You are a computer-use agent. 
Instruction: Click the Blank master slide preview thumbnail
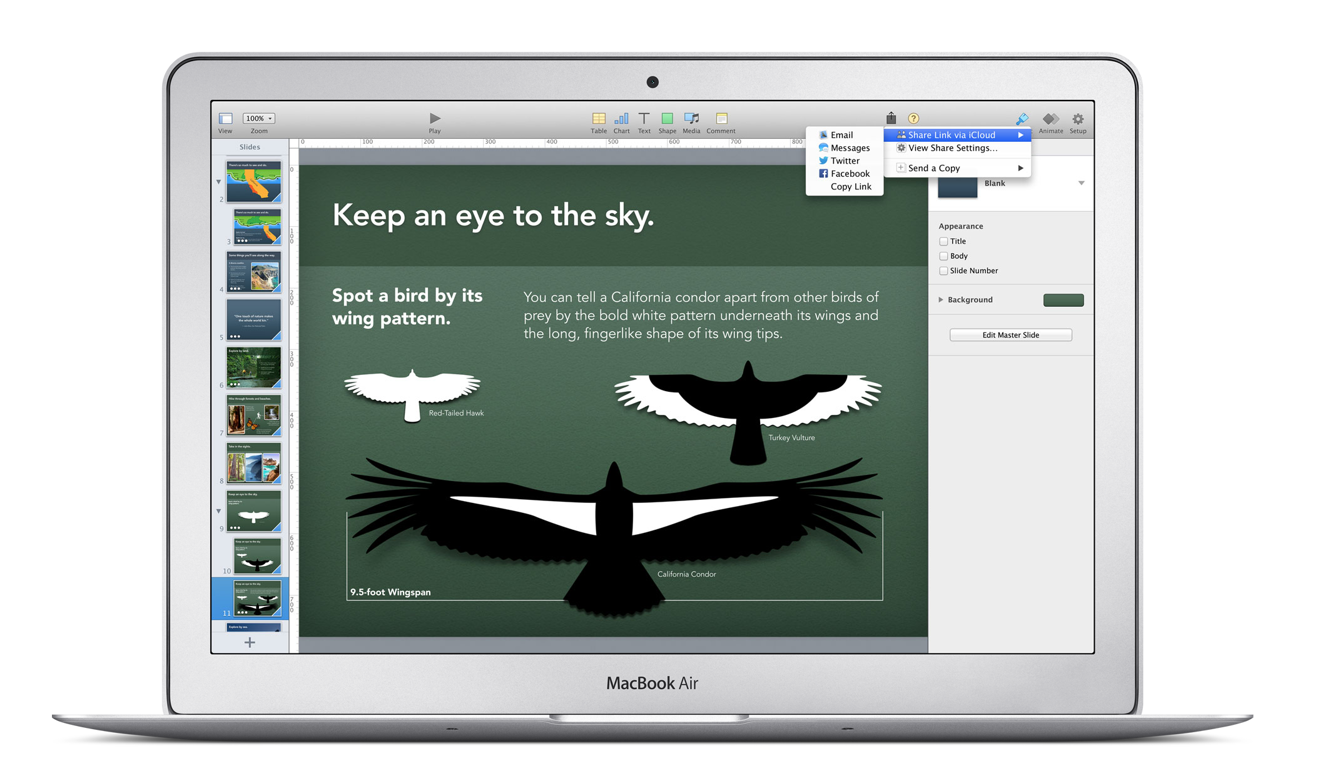957,187
